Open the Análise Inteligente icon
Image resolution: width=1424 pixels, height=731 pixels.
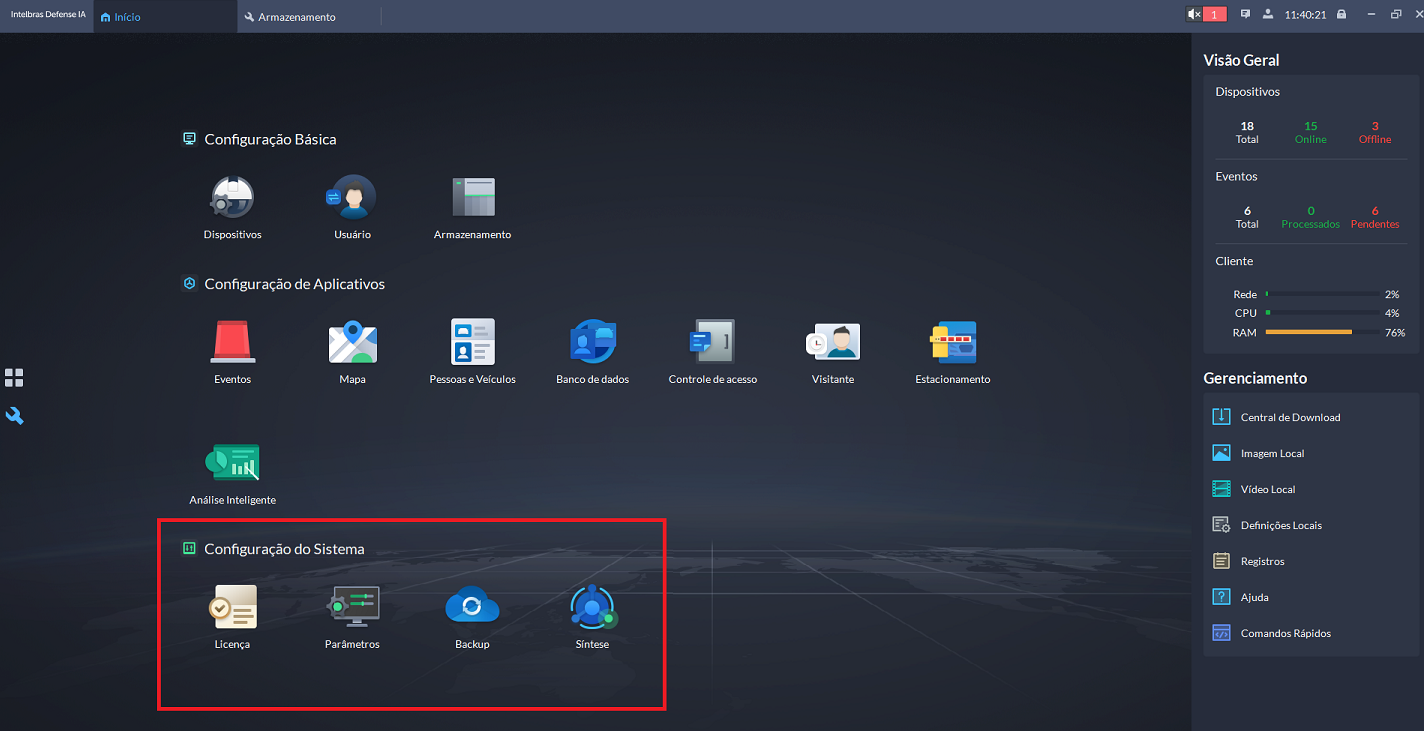[232, 462]
